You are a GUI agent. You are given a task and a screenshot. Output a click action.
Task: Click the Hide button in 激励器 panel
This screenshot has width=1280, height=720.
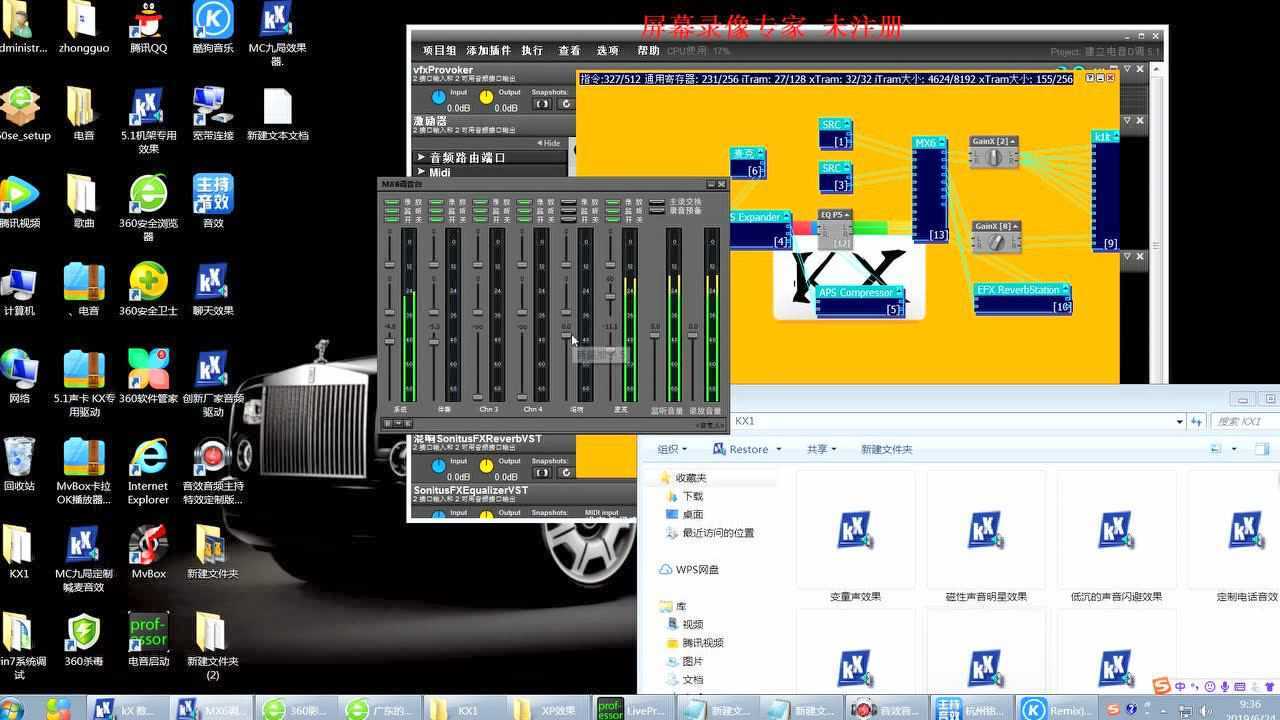point(548,143)
